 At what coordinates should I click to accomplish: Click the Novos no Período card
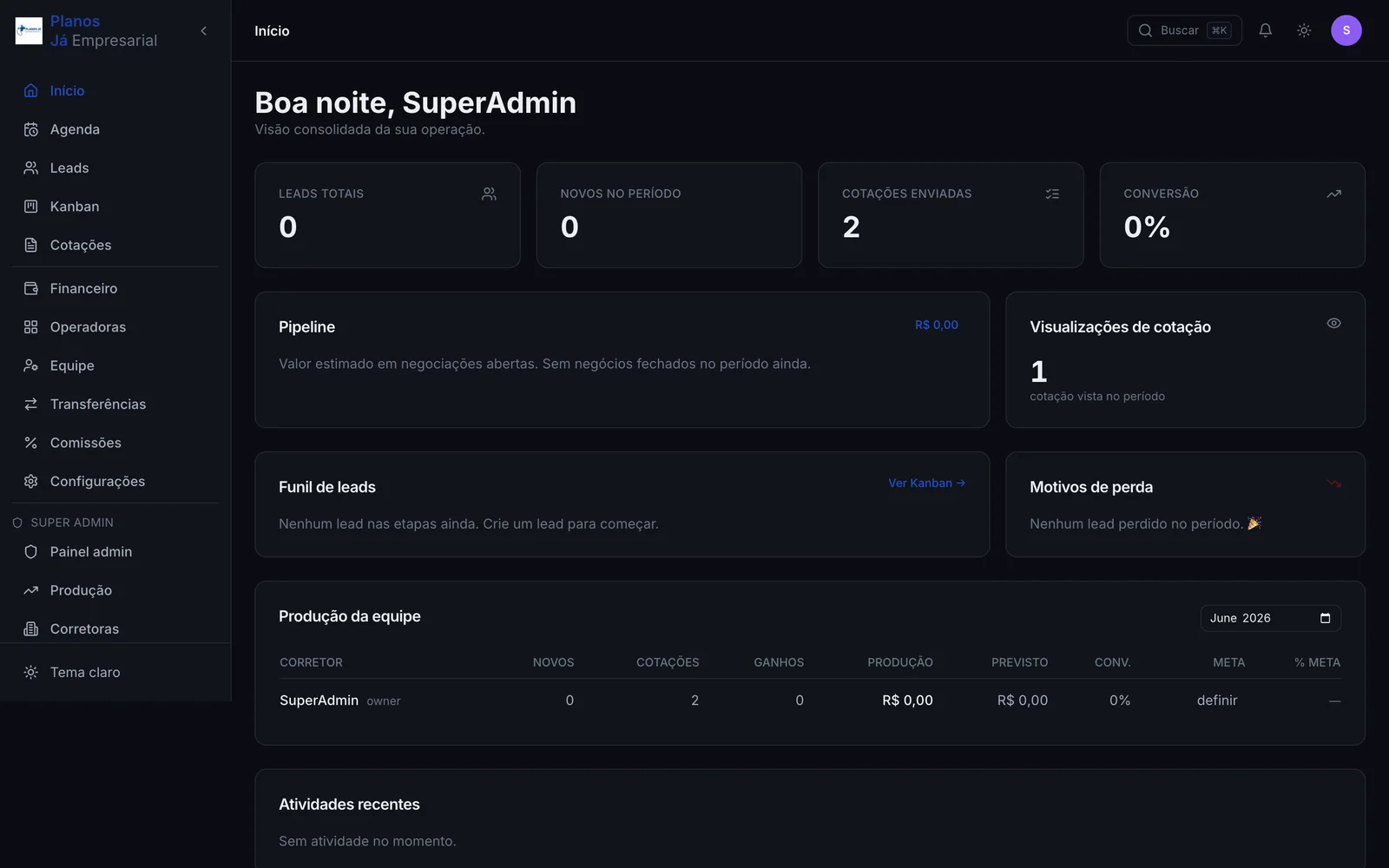669,215
